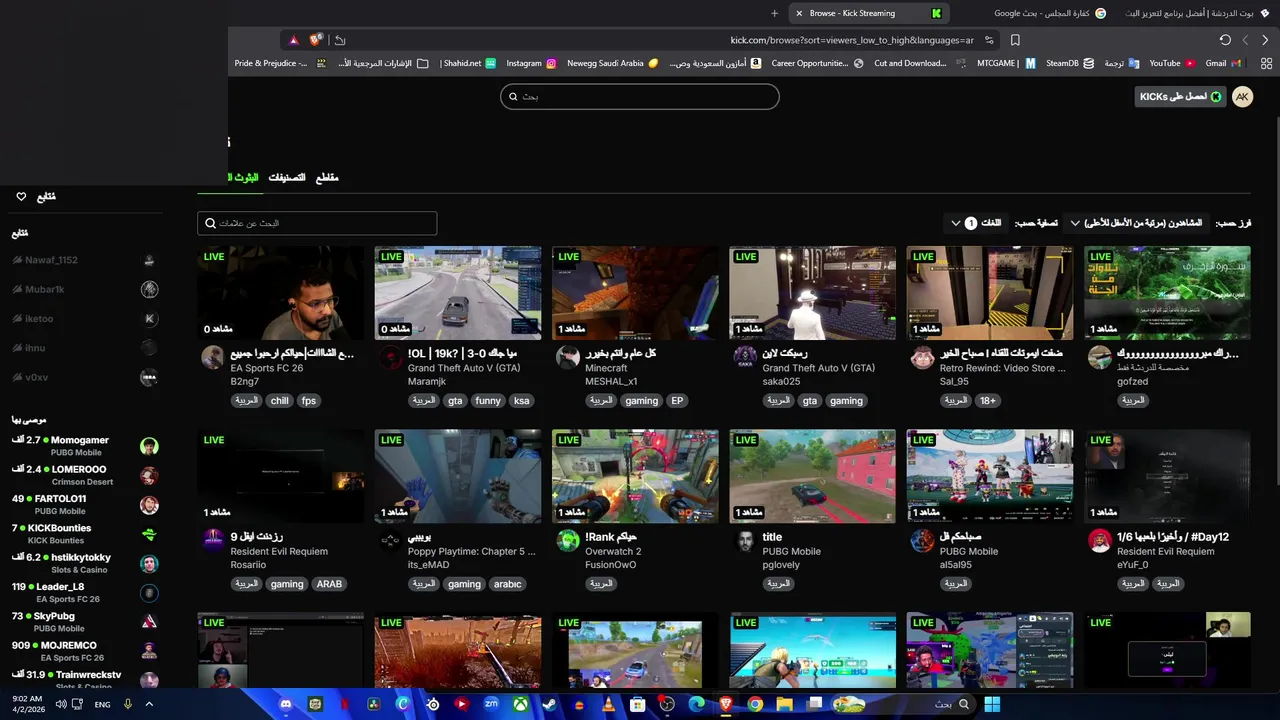Viewport: 1280px width, 720px height.
Task: Open the MESHAL_x1 Minecraft stream thumbnail
Action: click(x=635, y=293)
